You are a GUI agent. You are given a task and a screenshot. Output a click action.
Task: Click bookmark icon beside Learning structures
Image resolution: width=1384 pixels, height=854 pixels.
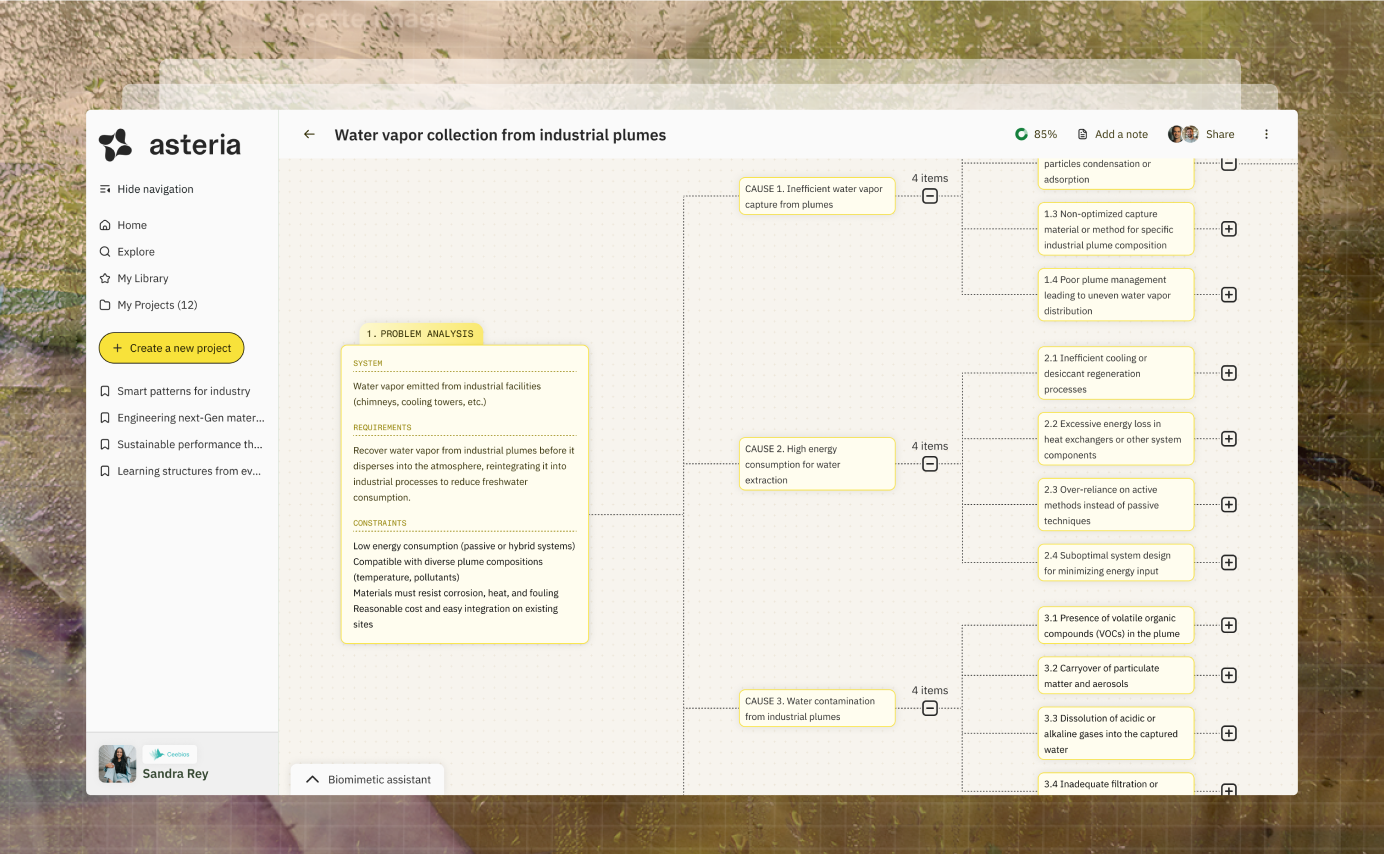[x=105, y=471]
